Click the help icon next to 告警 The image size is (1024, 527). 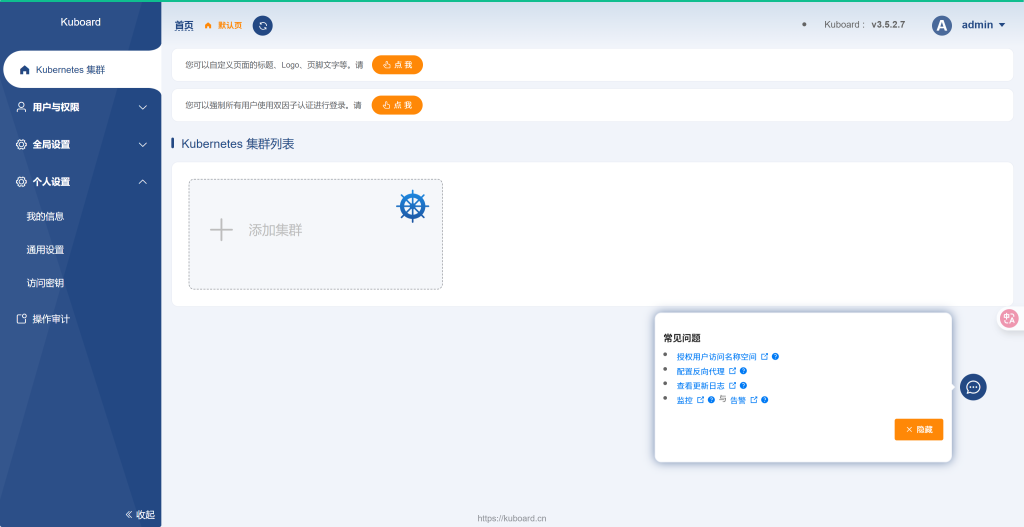tap(764, 400)
